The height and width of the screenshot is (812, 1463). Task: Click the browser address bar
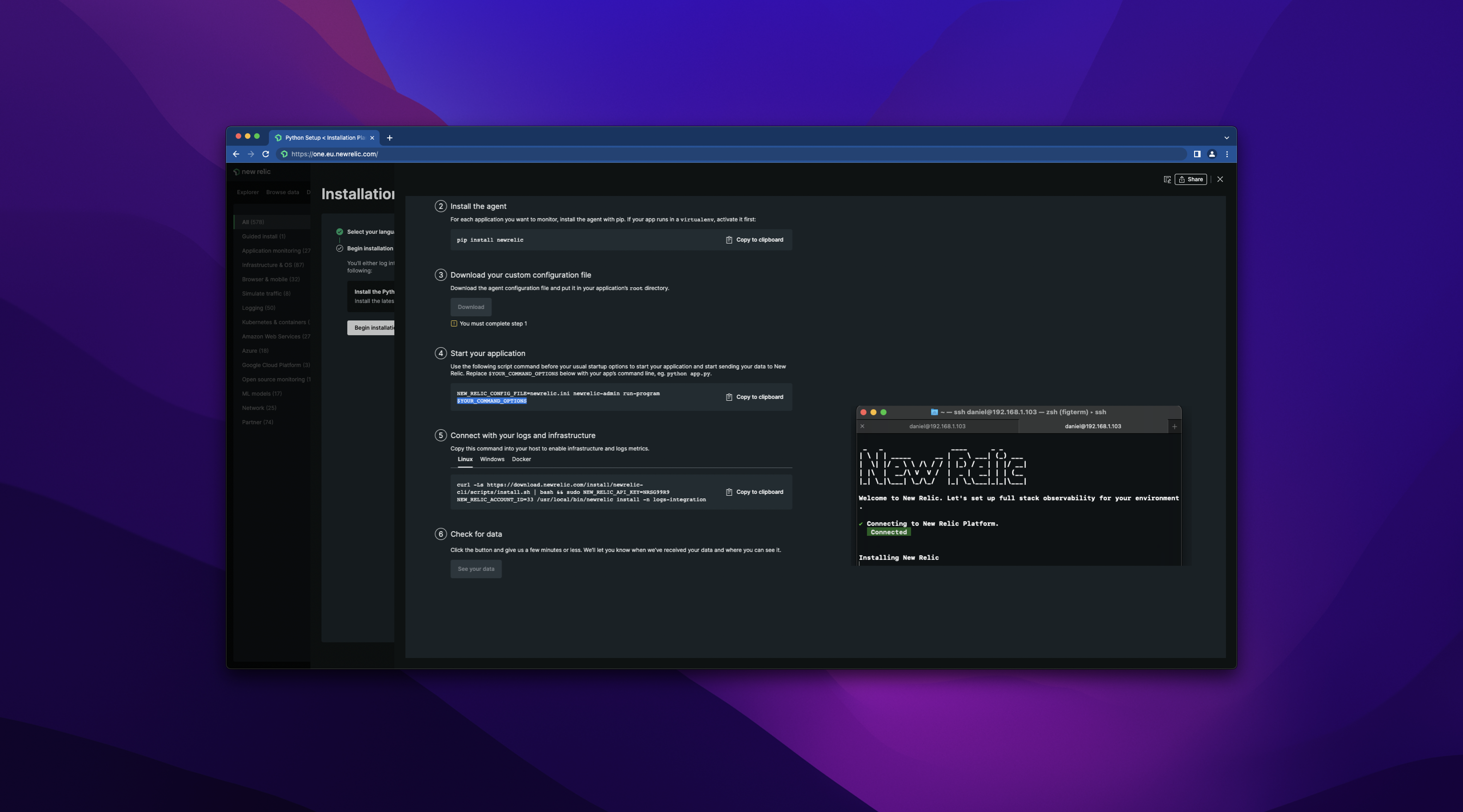coord(681,154)
